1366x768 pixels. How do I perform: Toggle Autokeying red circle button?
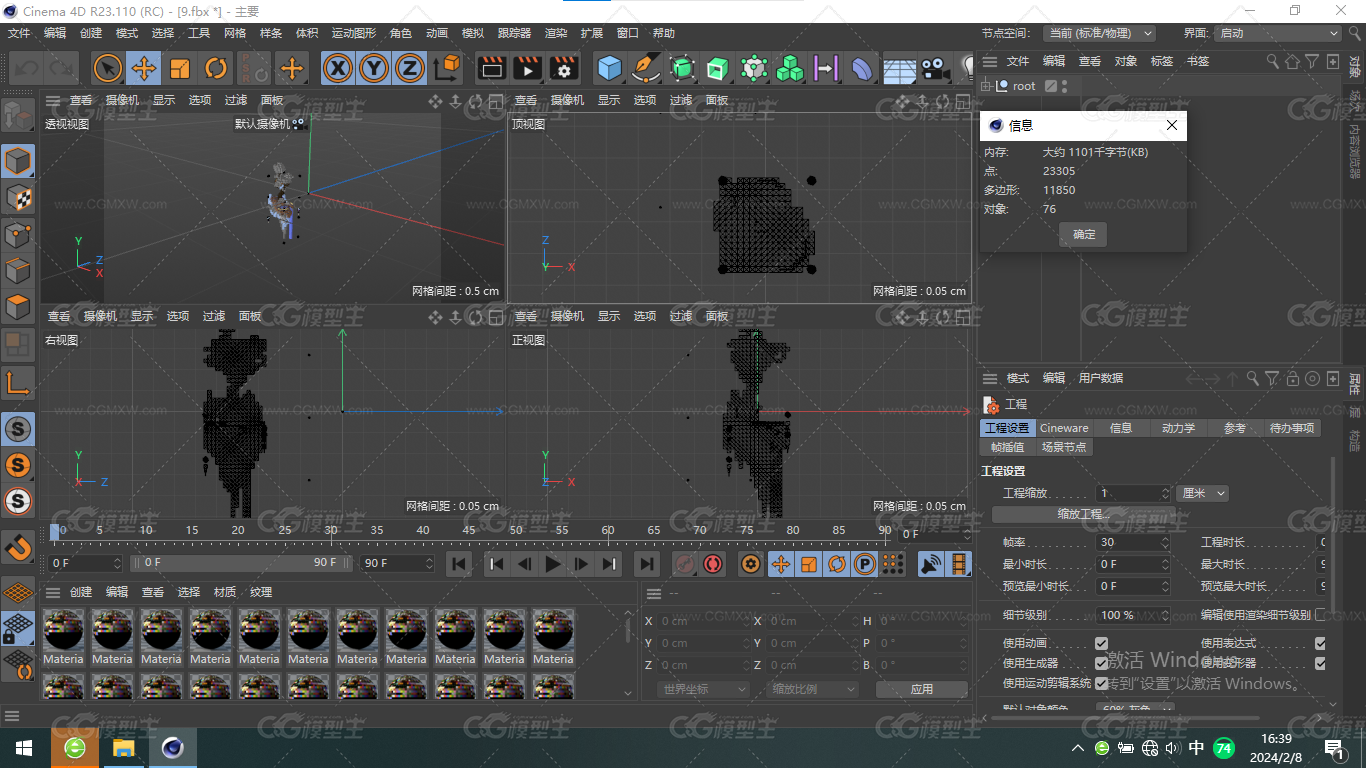pyautogui.click(x=713, y=564)
